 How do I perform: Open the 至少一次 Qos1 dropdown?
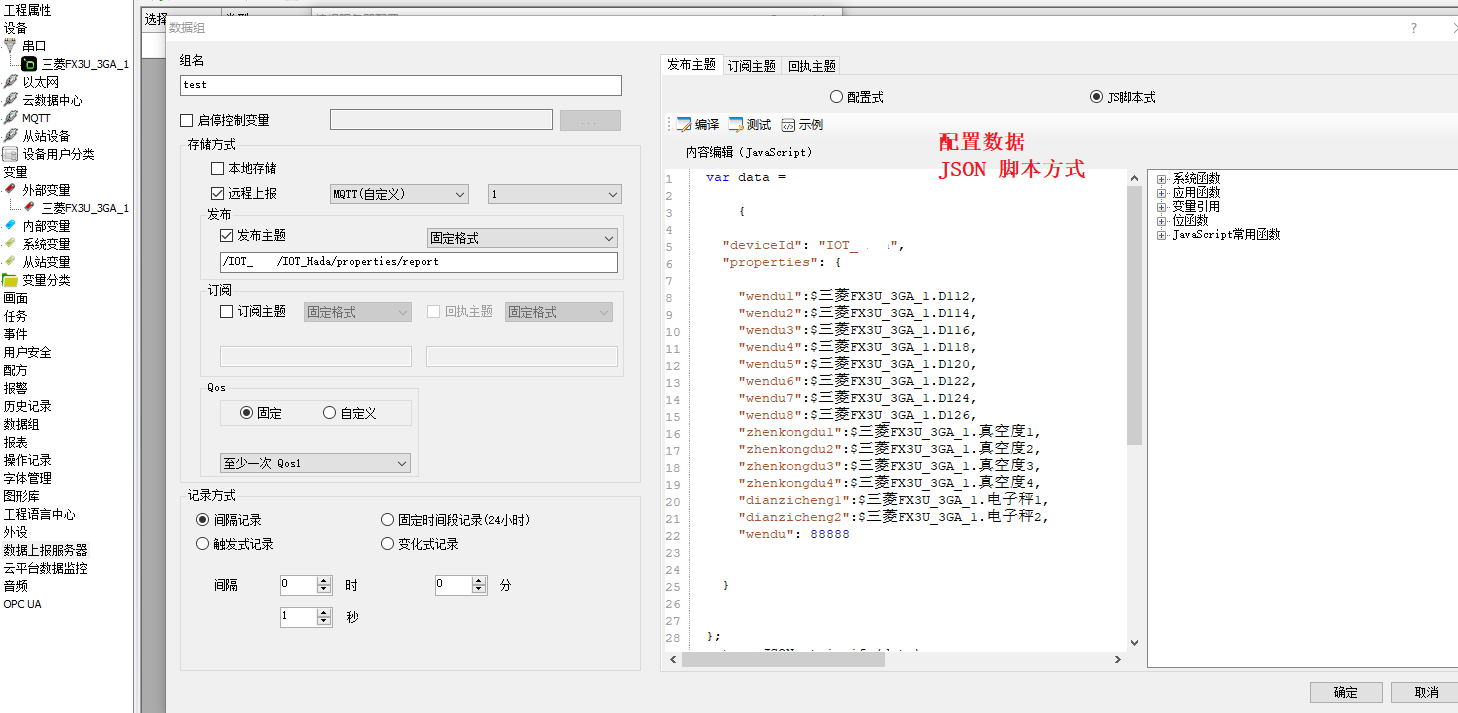(315, 463)
